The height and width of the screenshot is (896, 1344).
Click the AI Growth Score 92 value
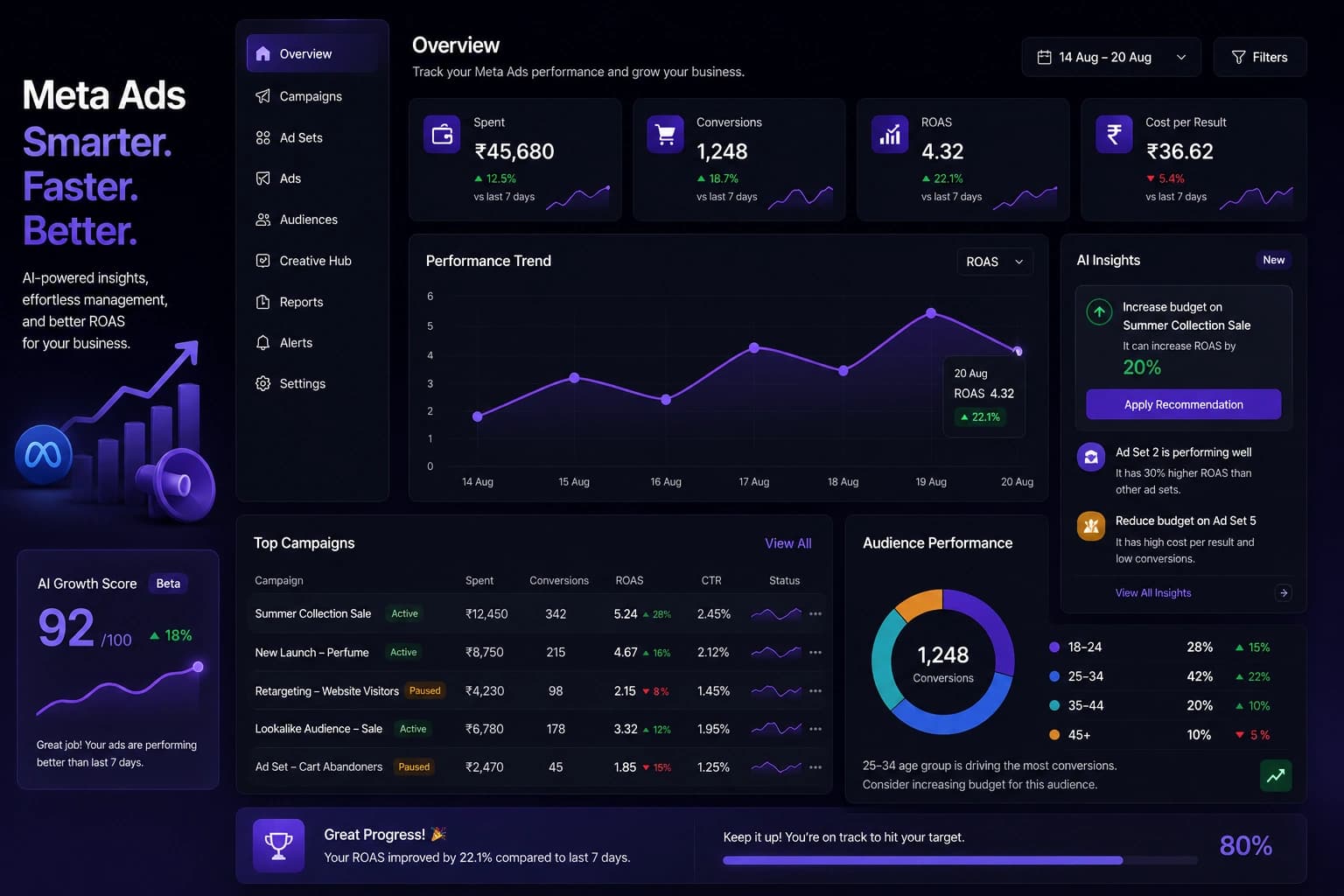66,627
